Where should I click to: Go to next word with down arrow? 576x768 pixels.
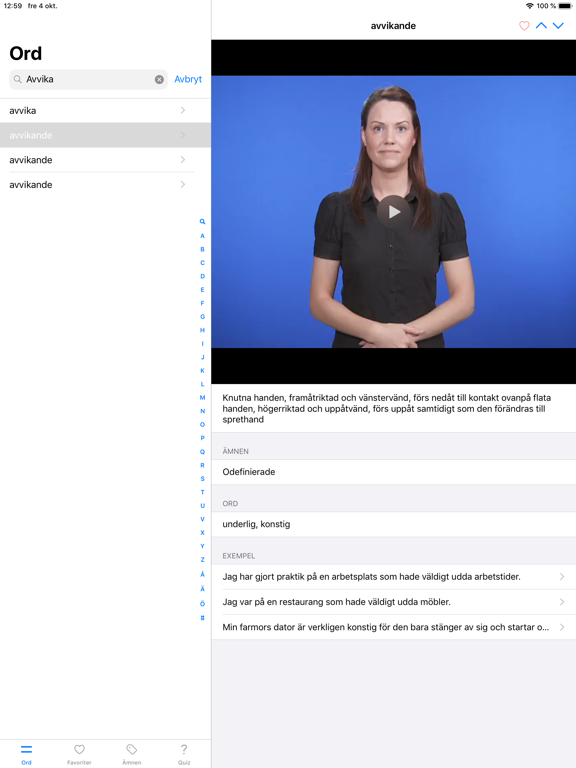(x=558, y=25)
